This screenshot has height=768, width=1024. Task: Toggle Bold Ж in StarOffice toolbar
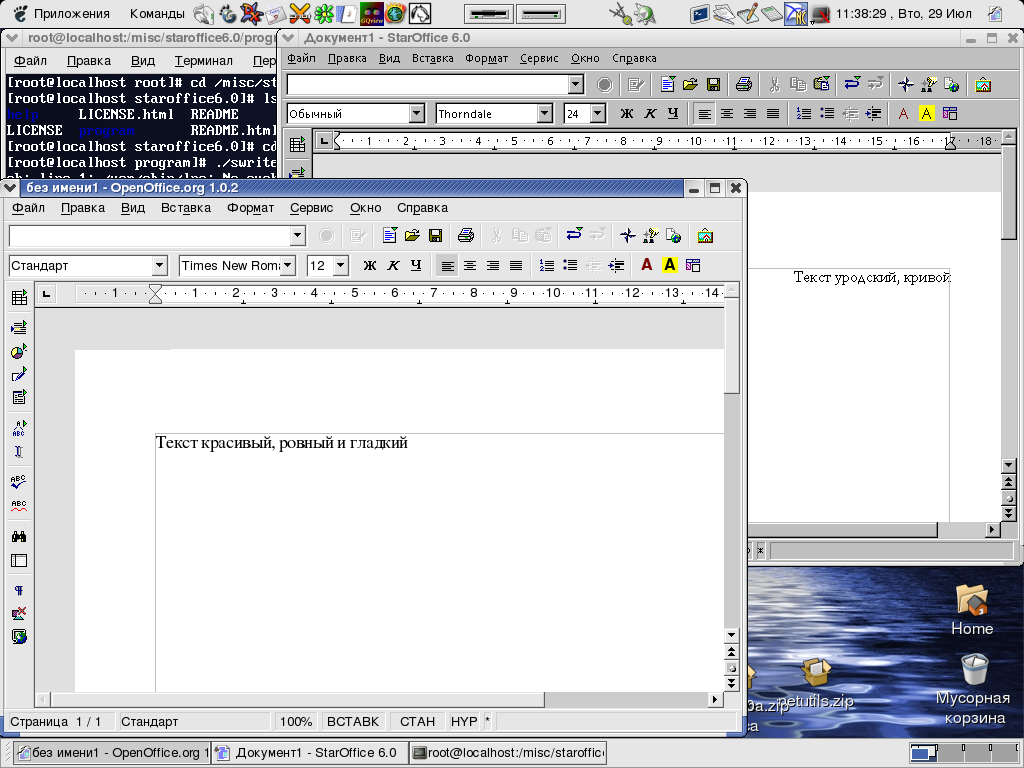point(627,114)
